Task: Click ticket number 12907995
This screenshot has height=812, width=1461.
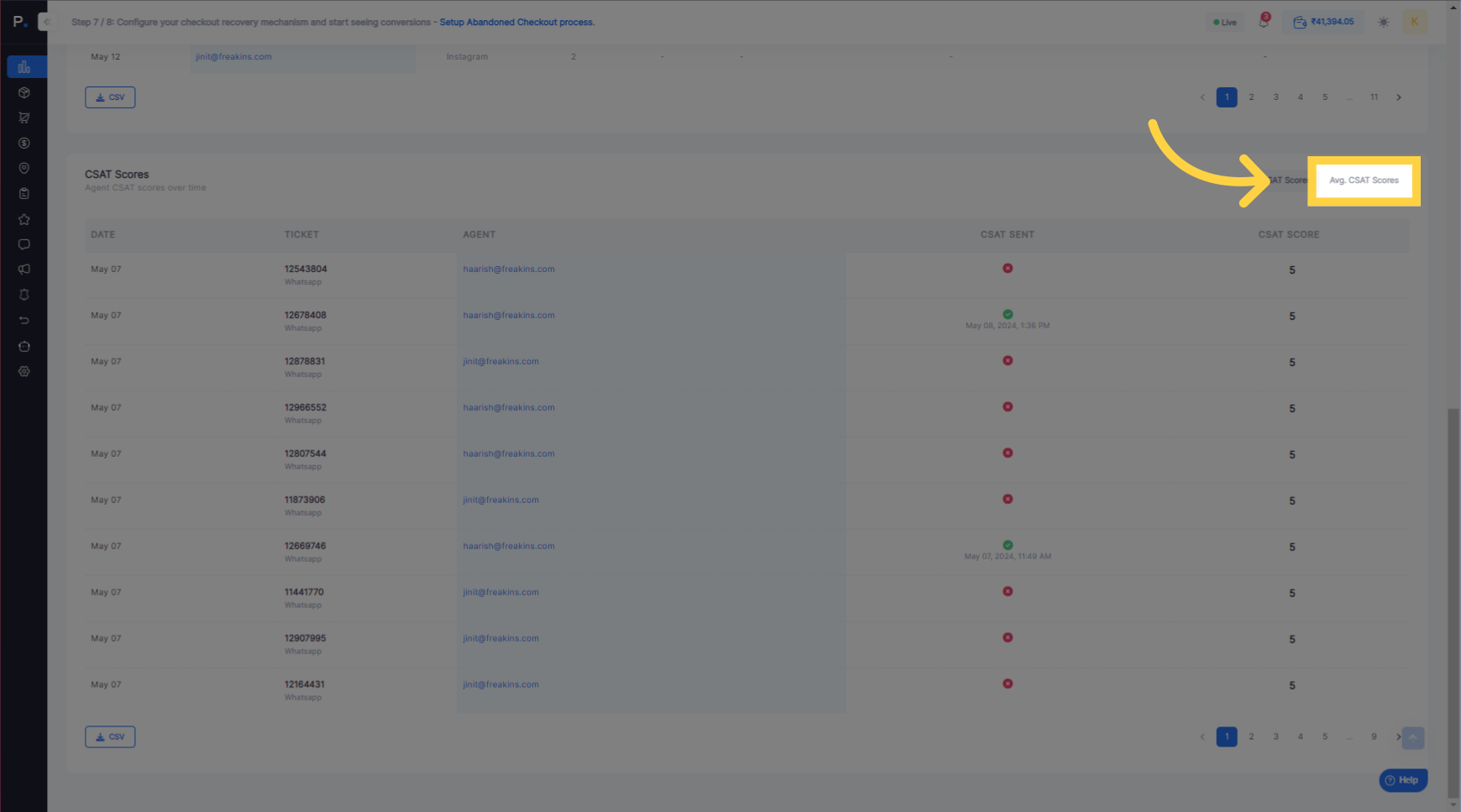Action: click(x=306, y=639)
